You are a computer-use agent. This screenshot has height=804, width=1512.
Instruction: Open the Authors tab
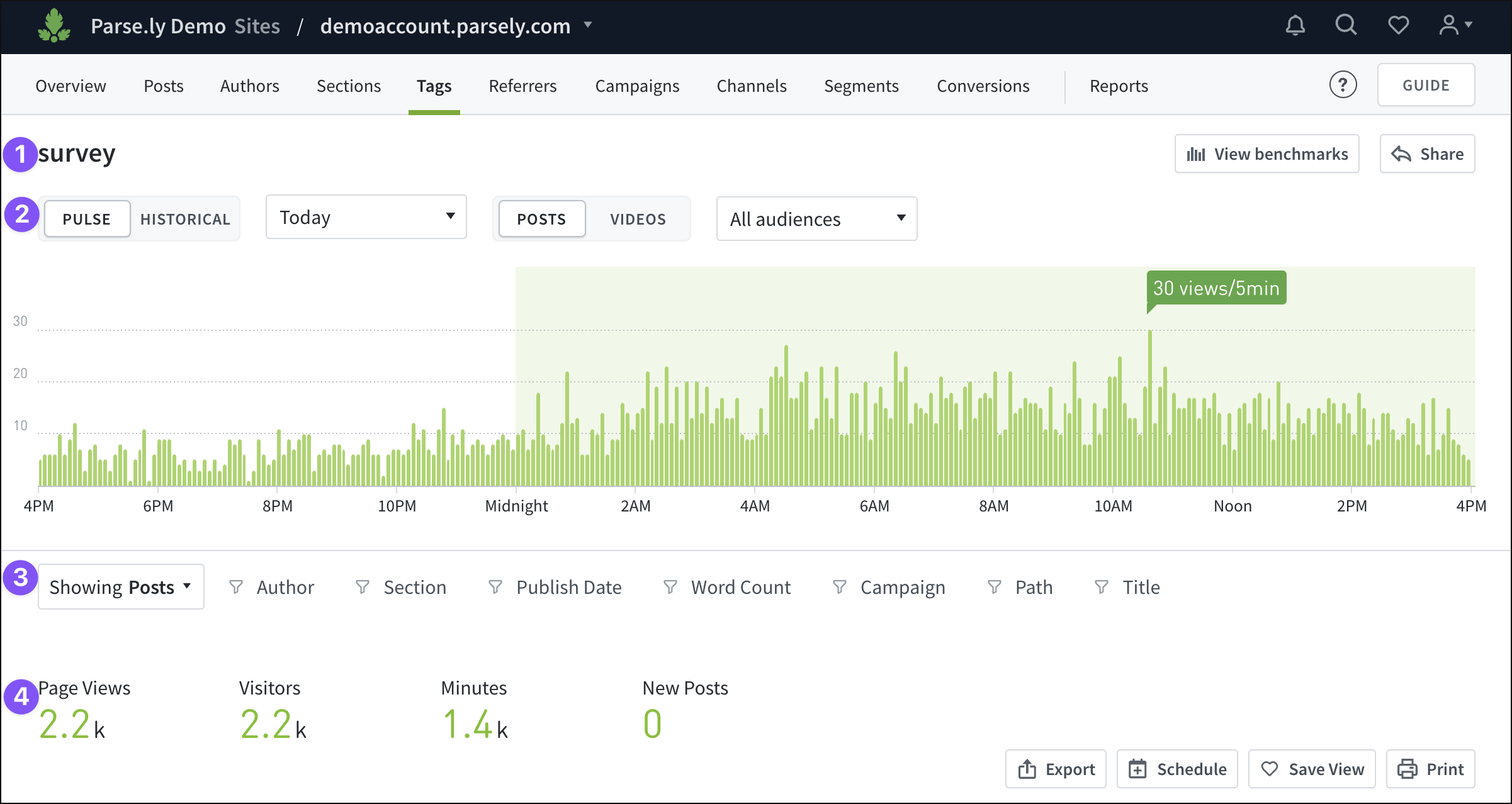pyautogui.click(x=250, y=86)
